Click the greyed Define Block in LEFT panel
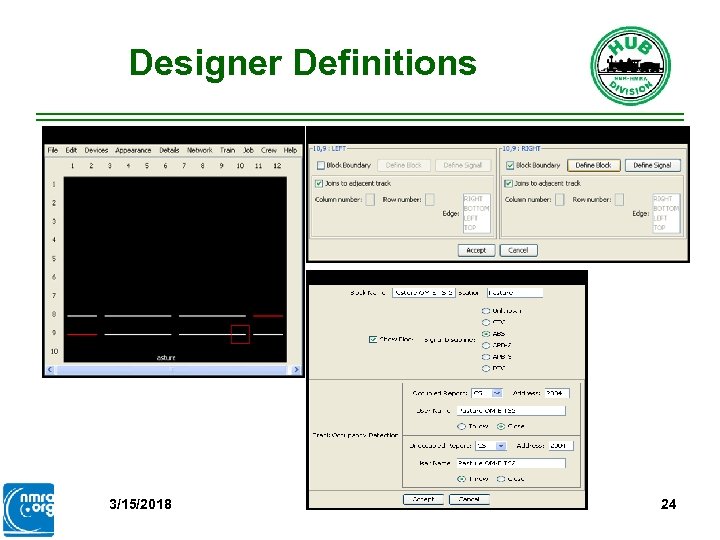This screenshot has width=720, height=540. tap(404, 165)
